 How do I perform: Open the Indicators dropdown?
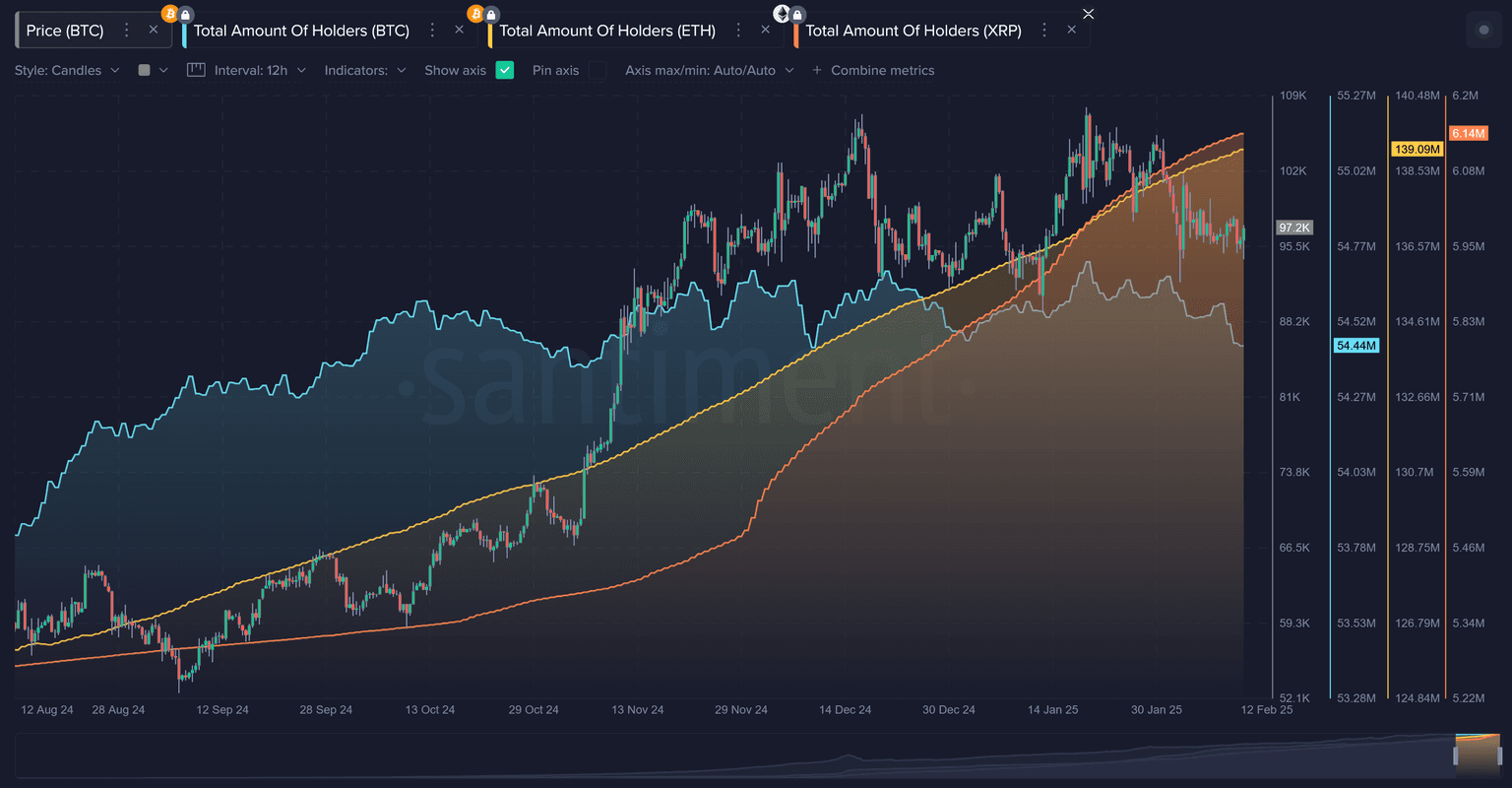click(365, 70)
